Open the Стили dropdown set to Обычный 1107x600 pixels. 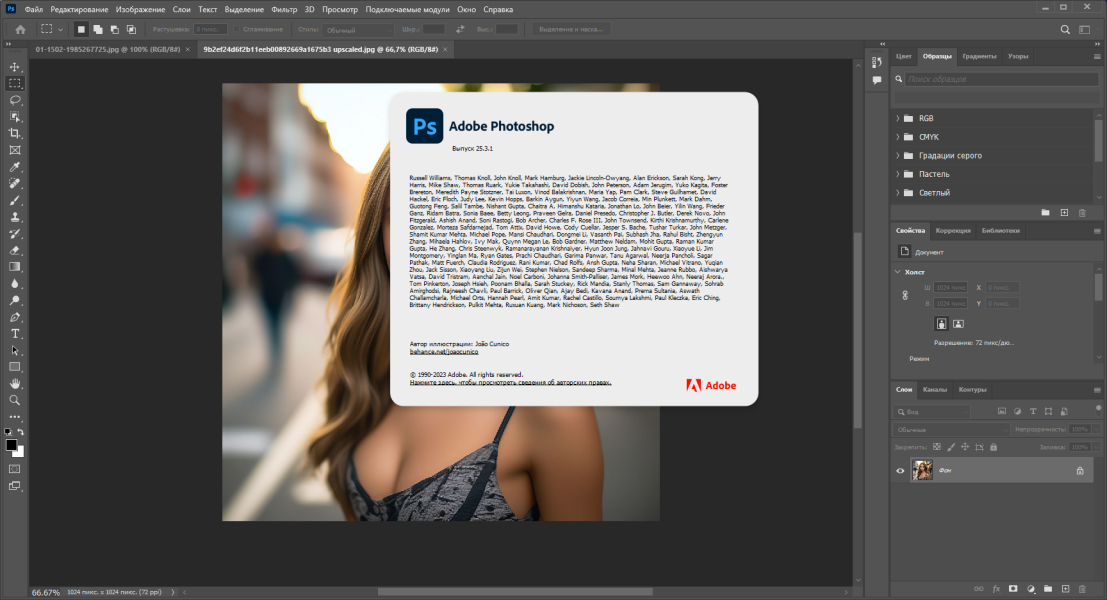pos(358,30)
